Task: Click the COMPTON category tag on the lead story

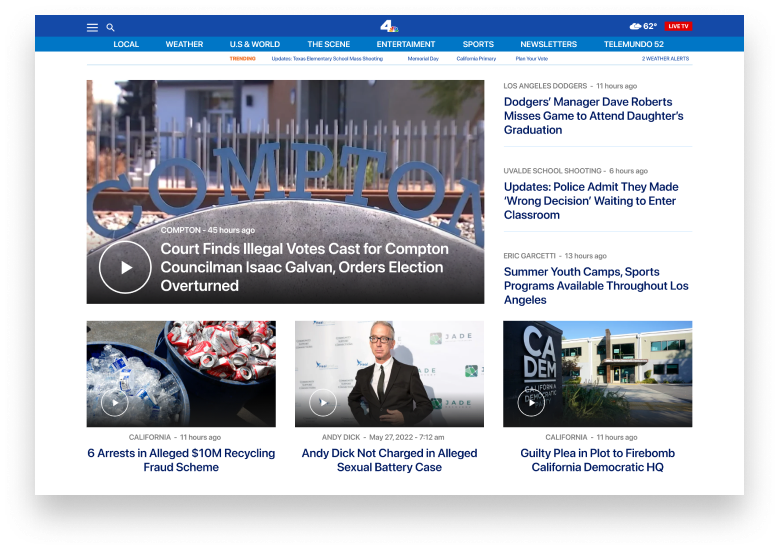Action: click(180, 230)
